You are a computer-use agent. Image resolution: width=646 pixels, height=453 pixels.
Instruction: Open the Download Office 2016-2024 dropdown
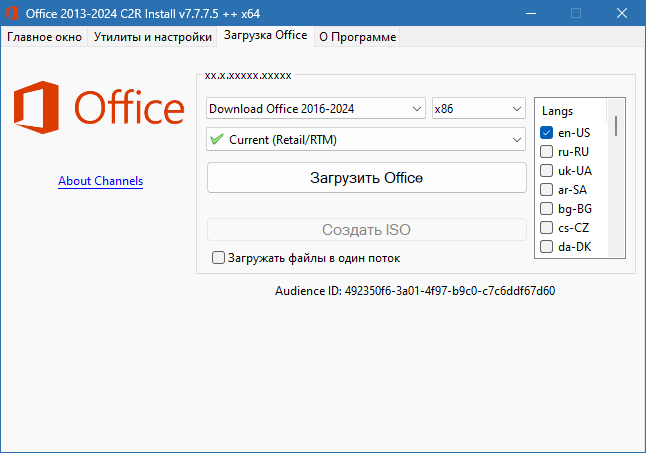[316, 108]
